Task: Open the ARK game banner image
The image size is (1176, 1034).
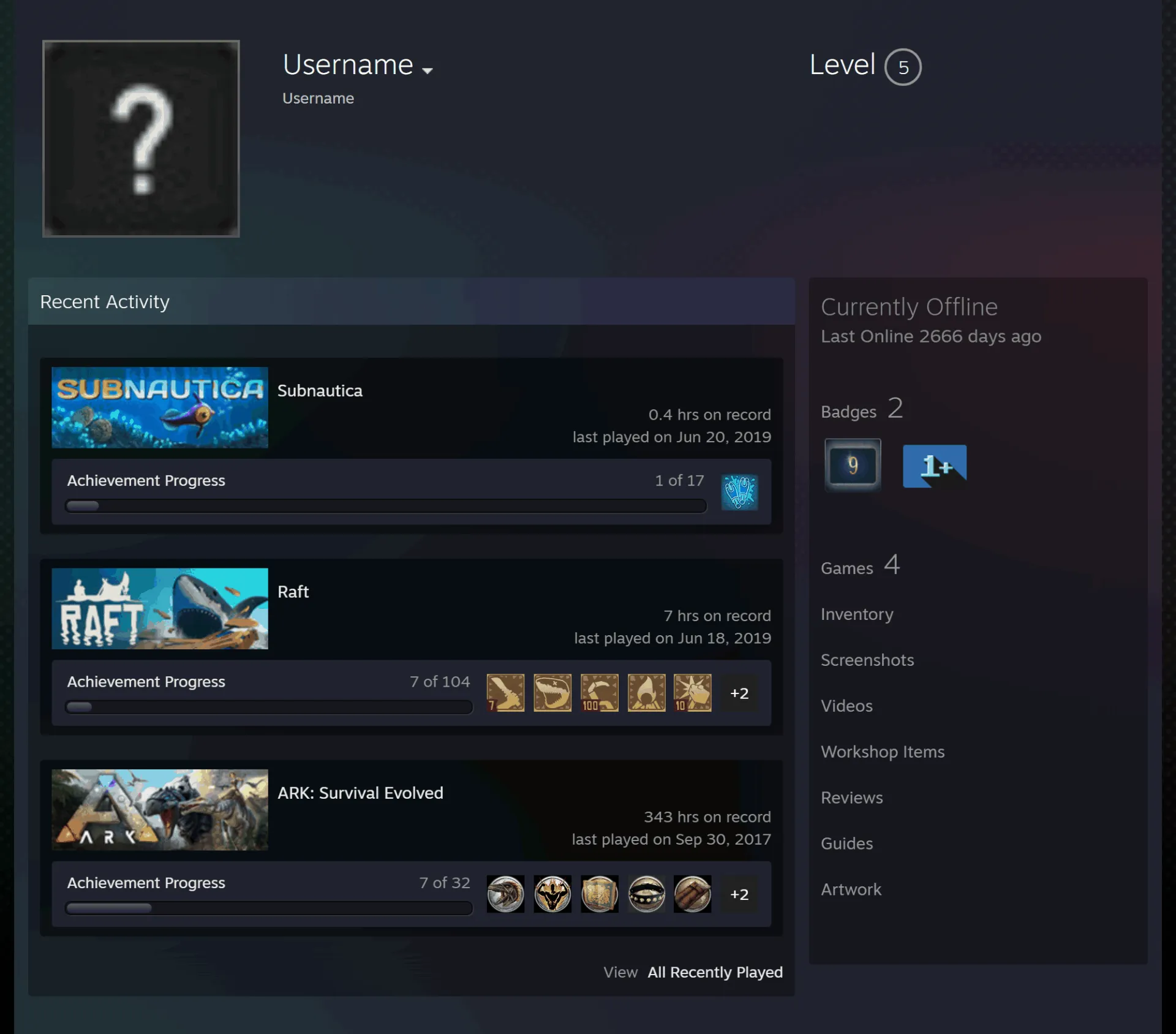Action: pos(160,809)
